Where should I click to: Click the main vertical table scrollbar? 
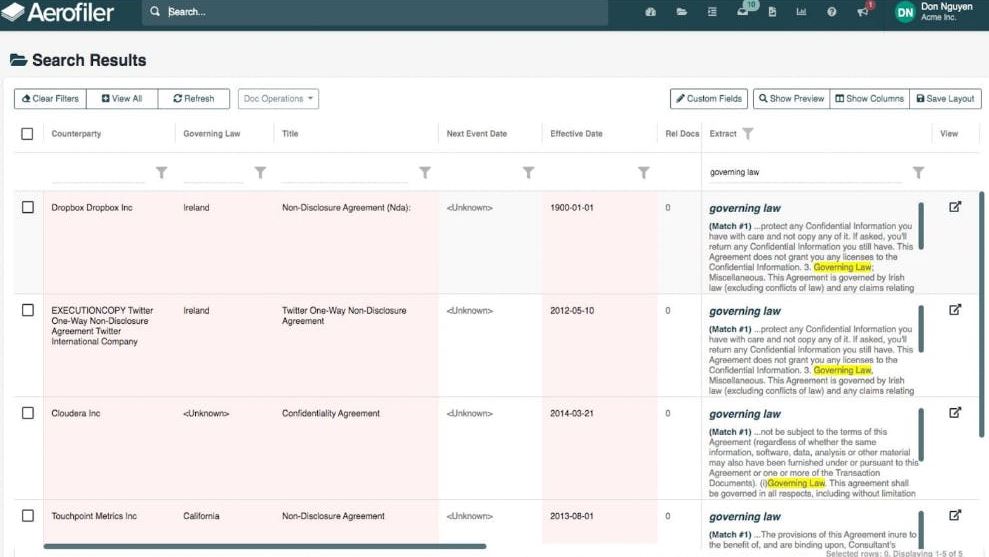[981, 314]
